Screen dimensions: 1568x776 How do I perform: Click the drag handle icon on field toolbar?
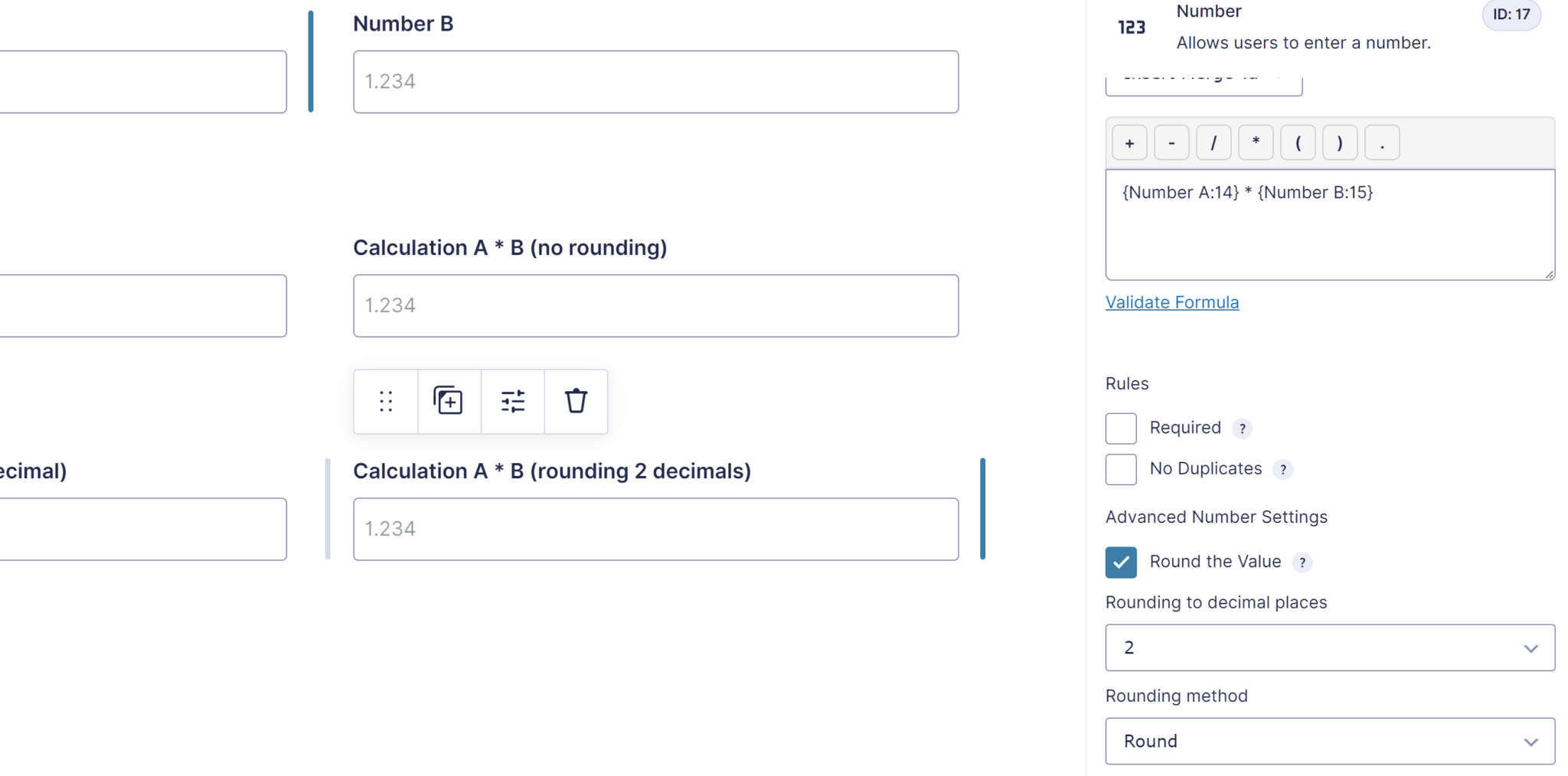point(386,401)
